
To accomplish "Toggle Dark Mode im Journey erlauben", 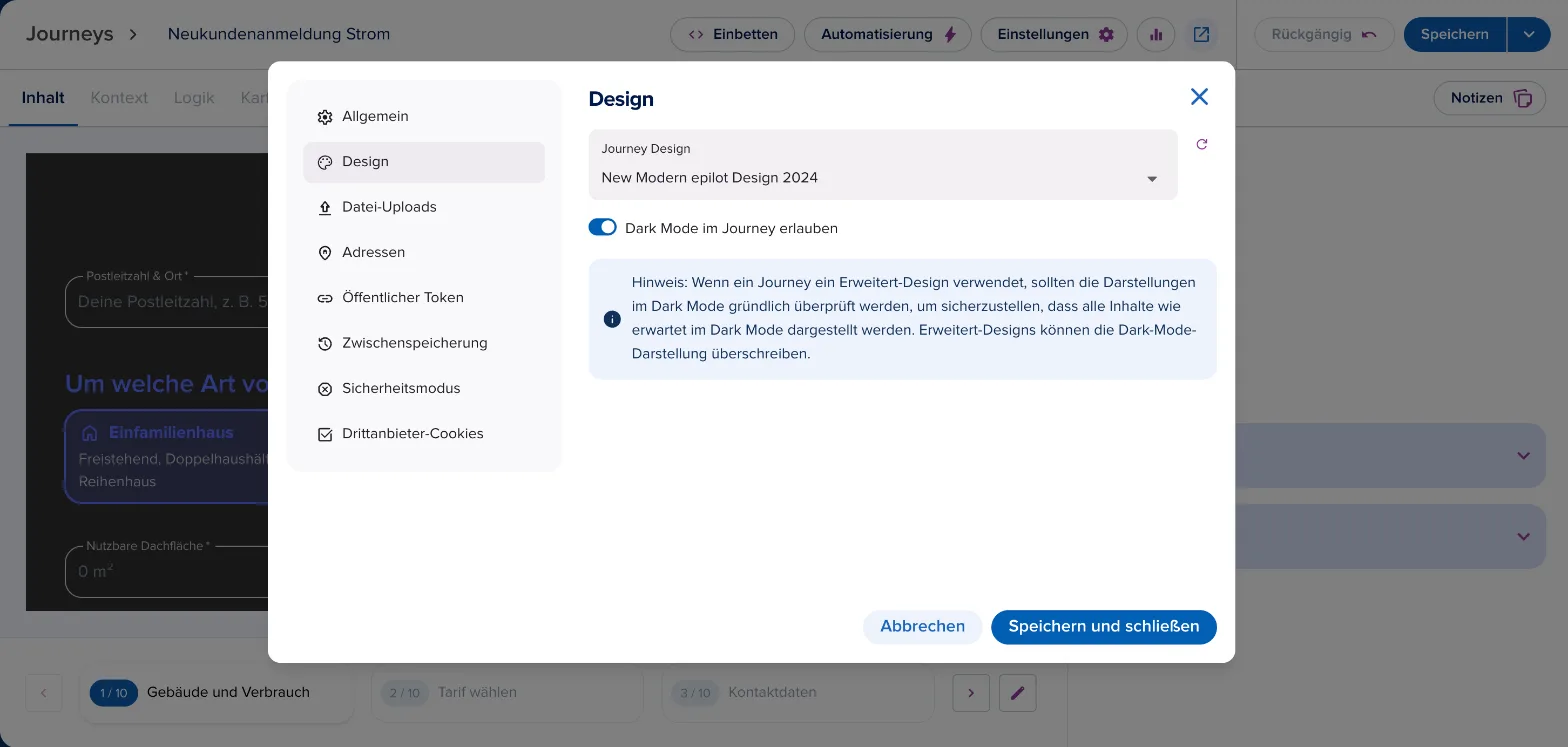I will 602,228.
